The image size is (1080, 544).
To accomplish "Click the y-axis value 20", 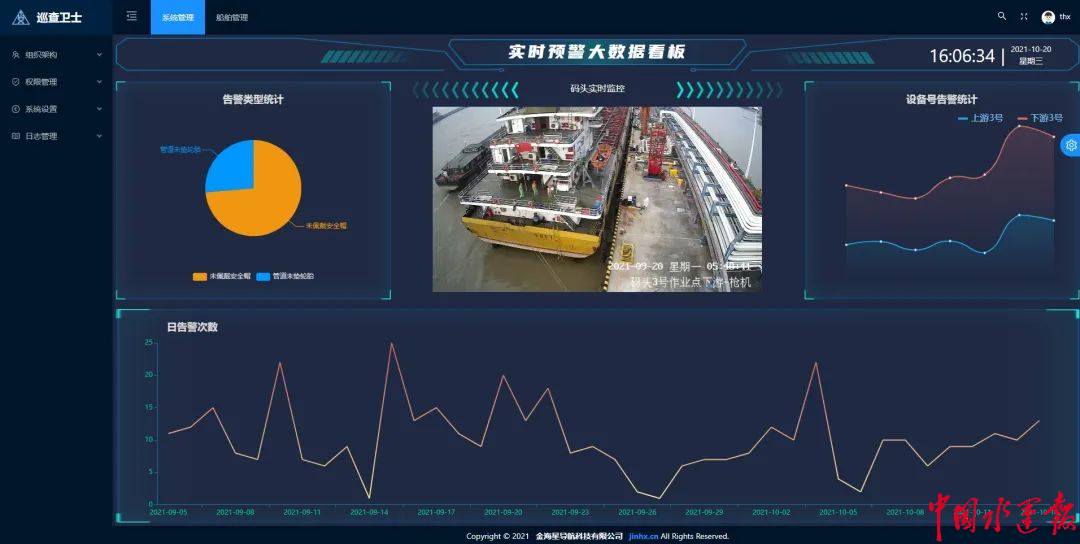I will (x=148, y=375).
